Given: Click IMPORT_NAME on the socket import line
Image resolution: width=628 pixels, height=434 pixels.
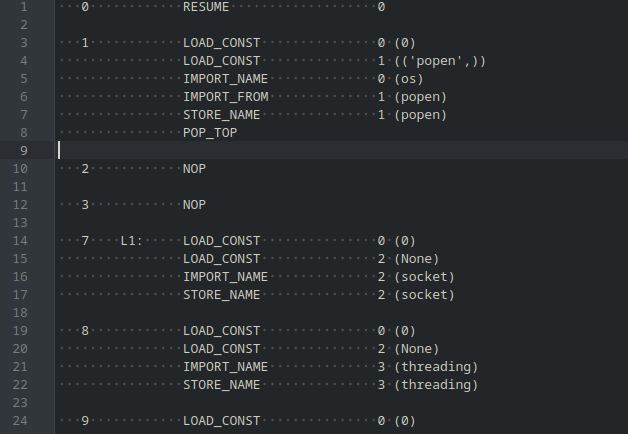Looking at the screenshot, I should (x=225, y=277).
